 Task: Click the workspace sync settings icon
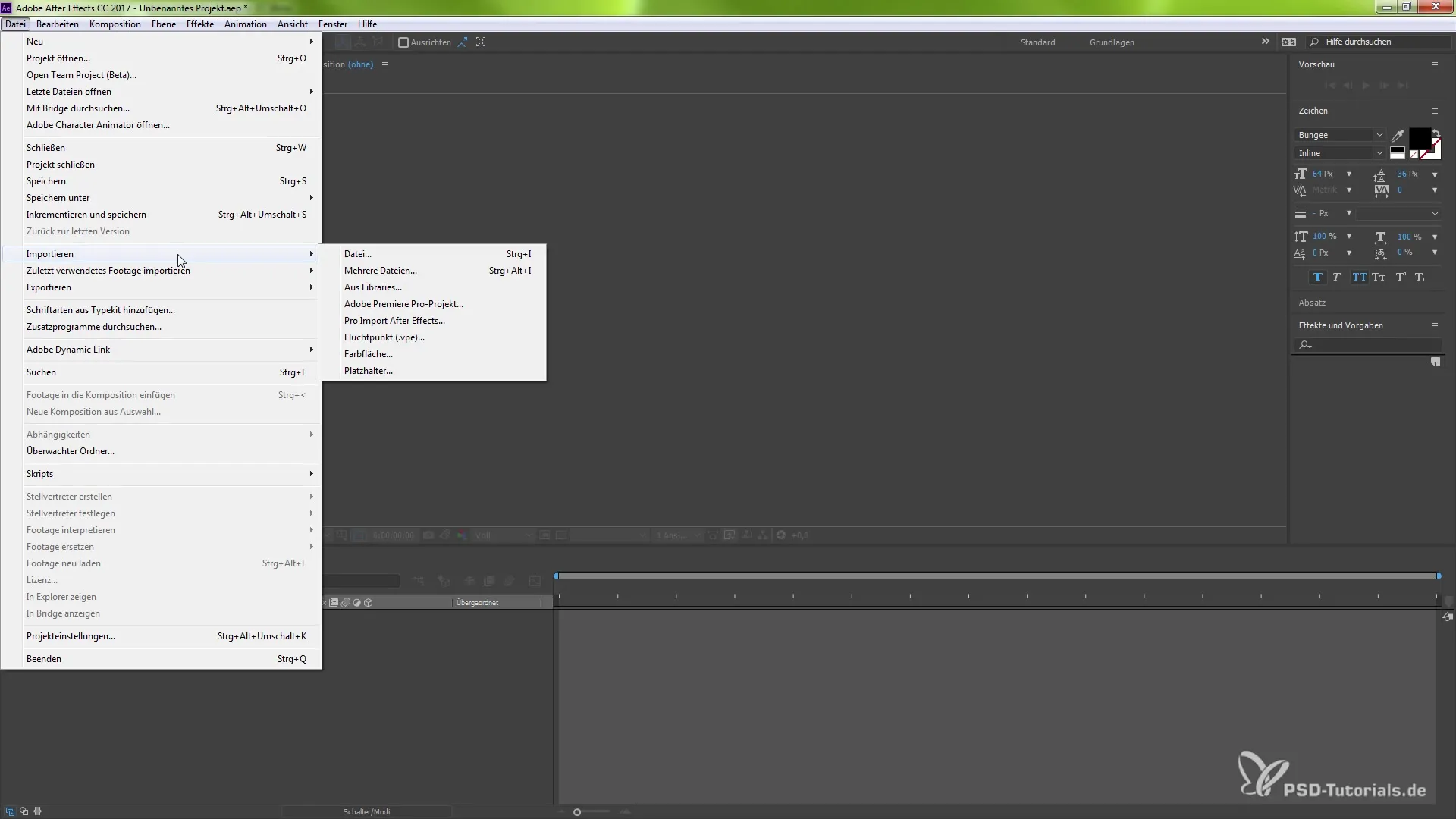pyautogui.click(x=1288, y=42)
